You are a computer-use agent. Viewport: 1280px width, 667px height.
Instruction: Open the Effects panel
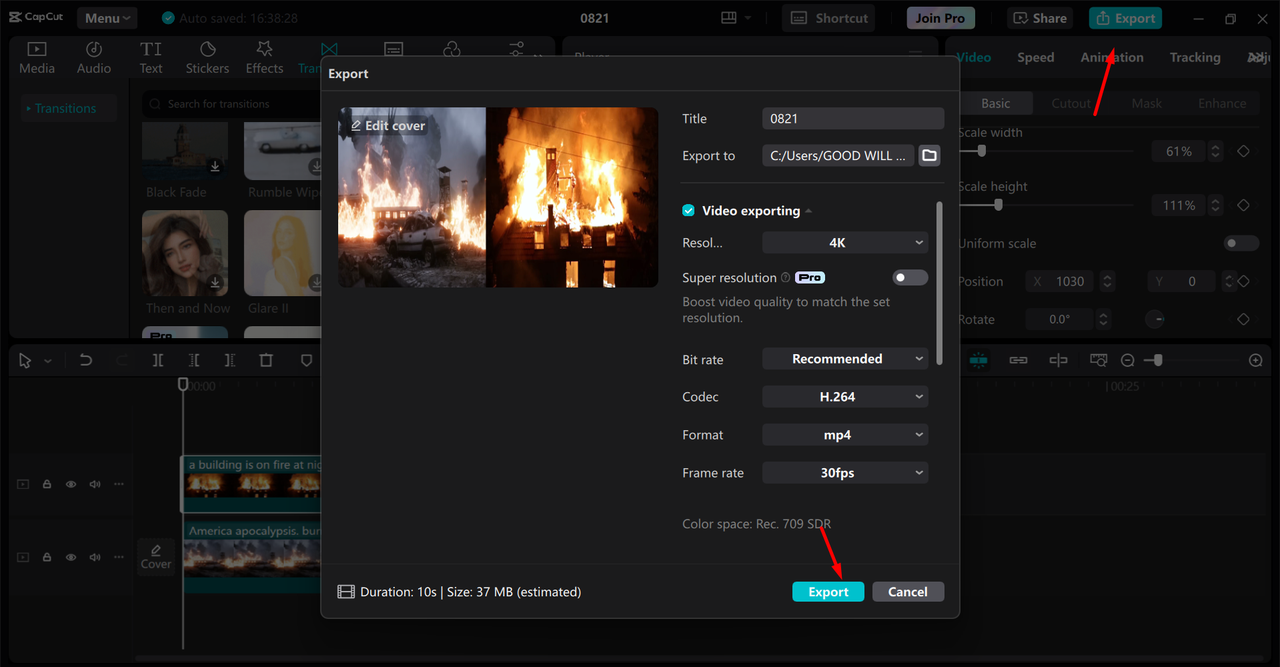point(264,58)
